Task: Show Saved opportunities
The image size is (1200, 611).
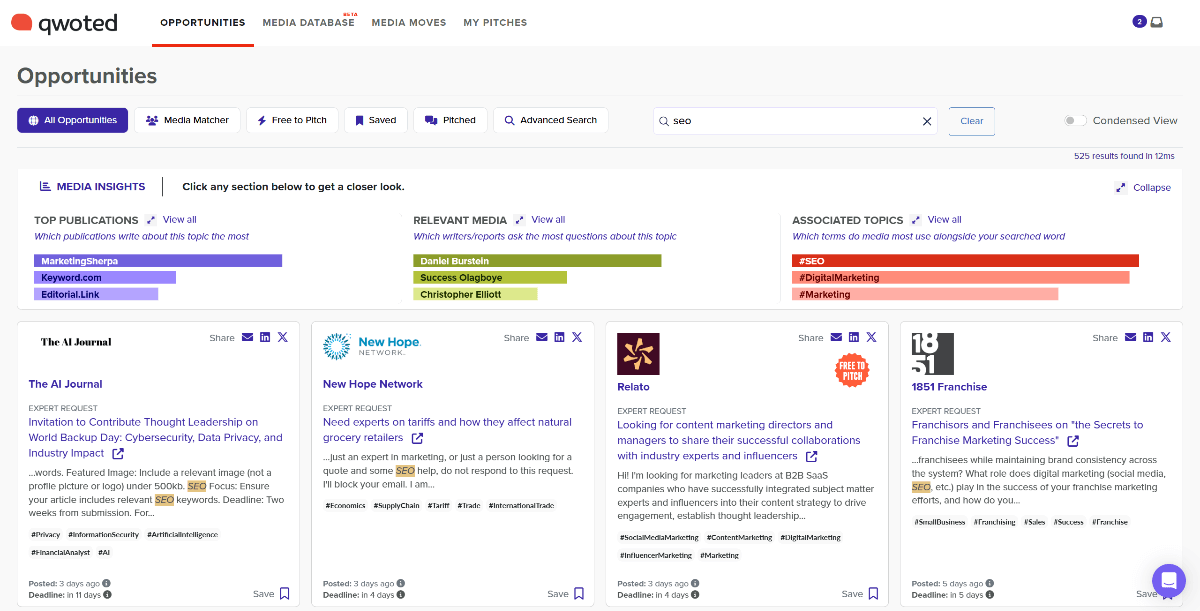Action: [375, 120]
